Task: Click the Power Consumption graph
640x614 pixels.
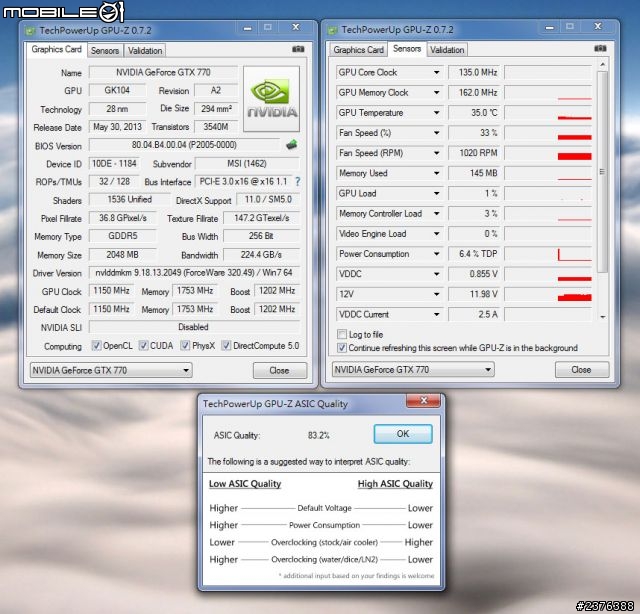Action: [548, 254]
